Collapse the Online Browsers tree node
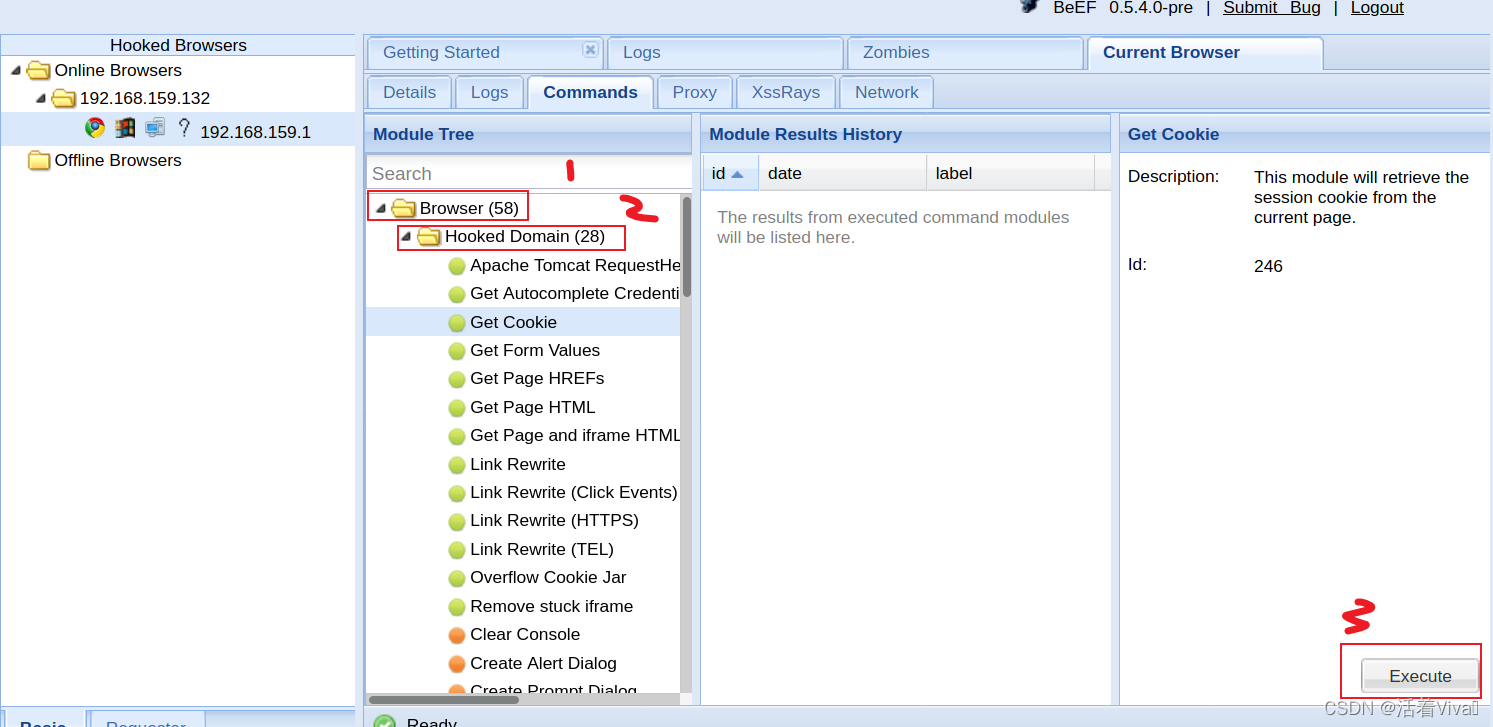 pyautogui.click(x=16, y=70)
